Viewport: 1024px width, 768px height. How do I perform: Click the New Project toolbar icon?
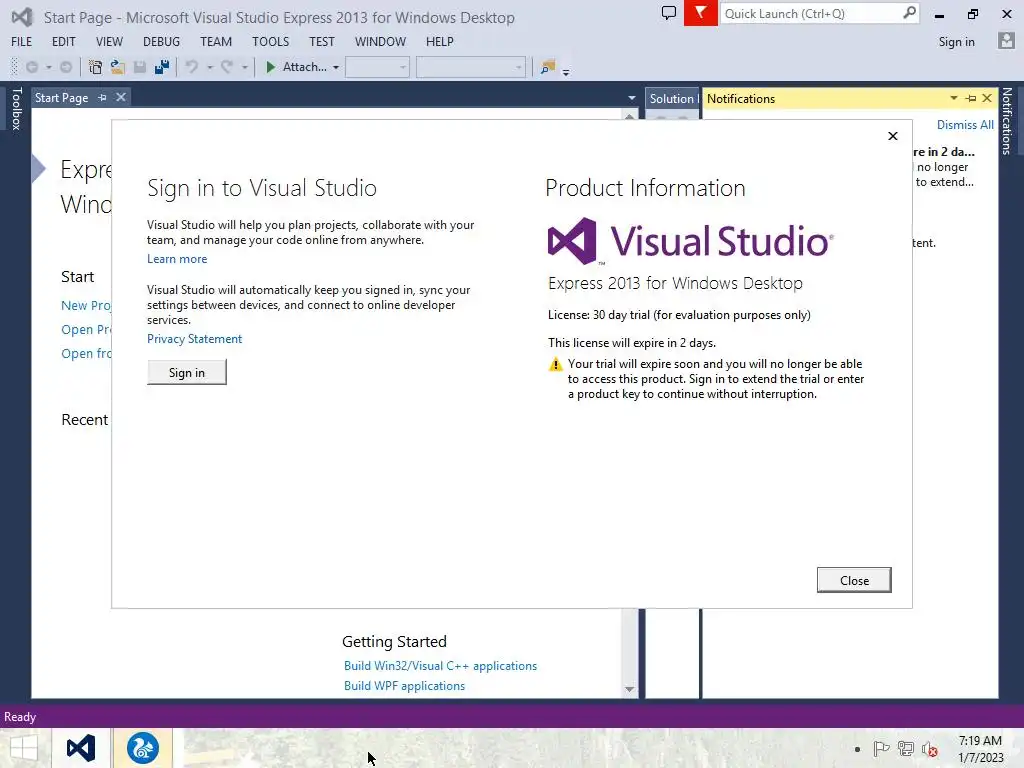click(x=95, y=67)
